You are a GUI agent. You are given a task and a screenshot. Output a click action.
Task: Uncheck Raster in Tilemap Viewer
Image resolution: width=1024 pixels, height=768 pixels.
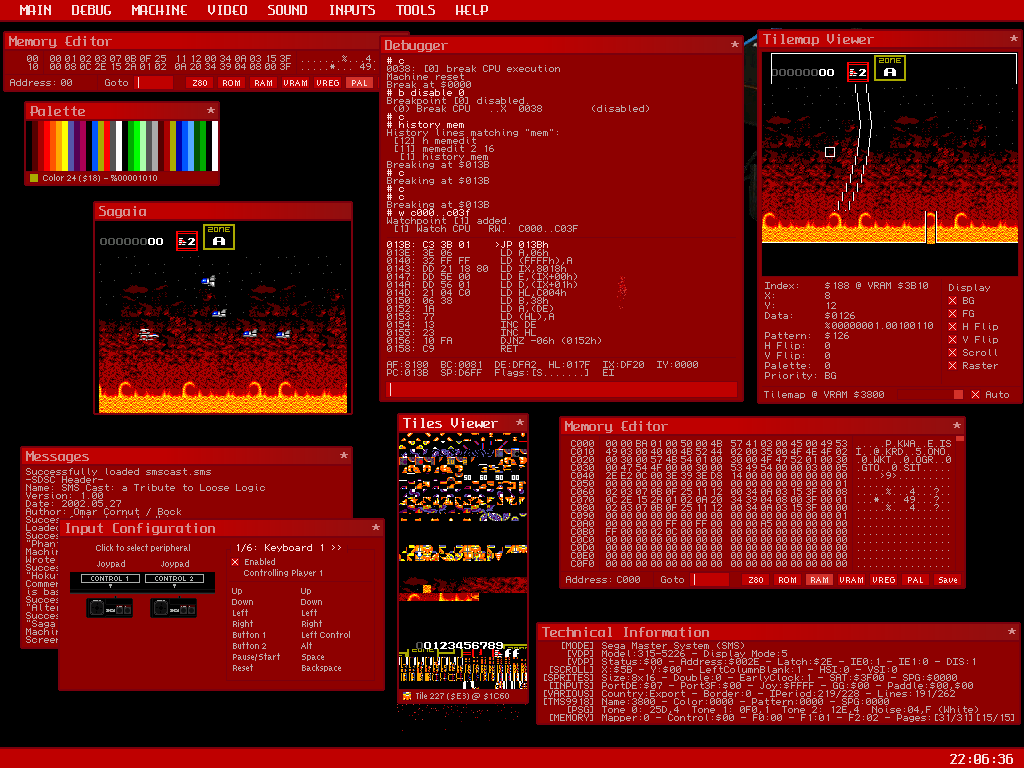tap(953, 366)
